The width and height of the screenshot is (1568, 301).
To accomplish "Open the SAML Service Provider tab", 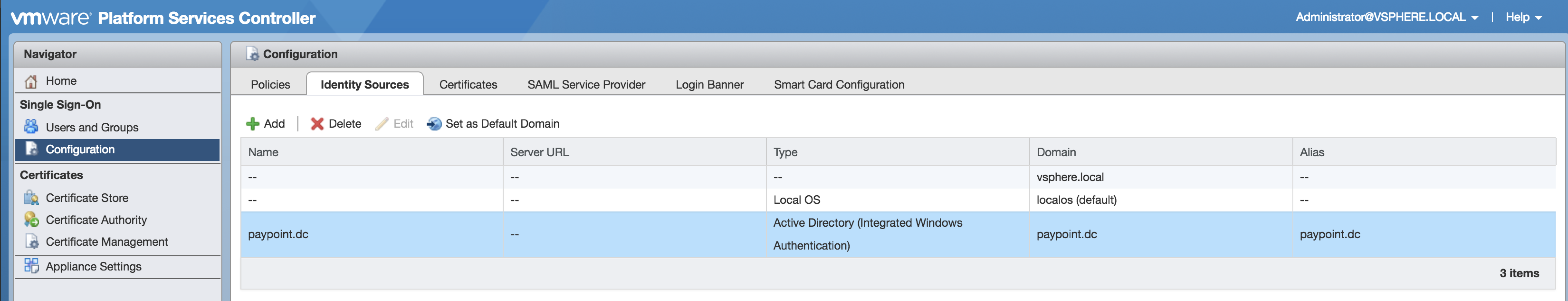I will [x=586, y=85].
